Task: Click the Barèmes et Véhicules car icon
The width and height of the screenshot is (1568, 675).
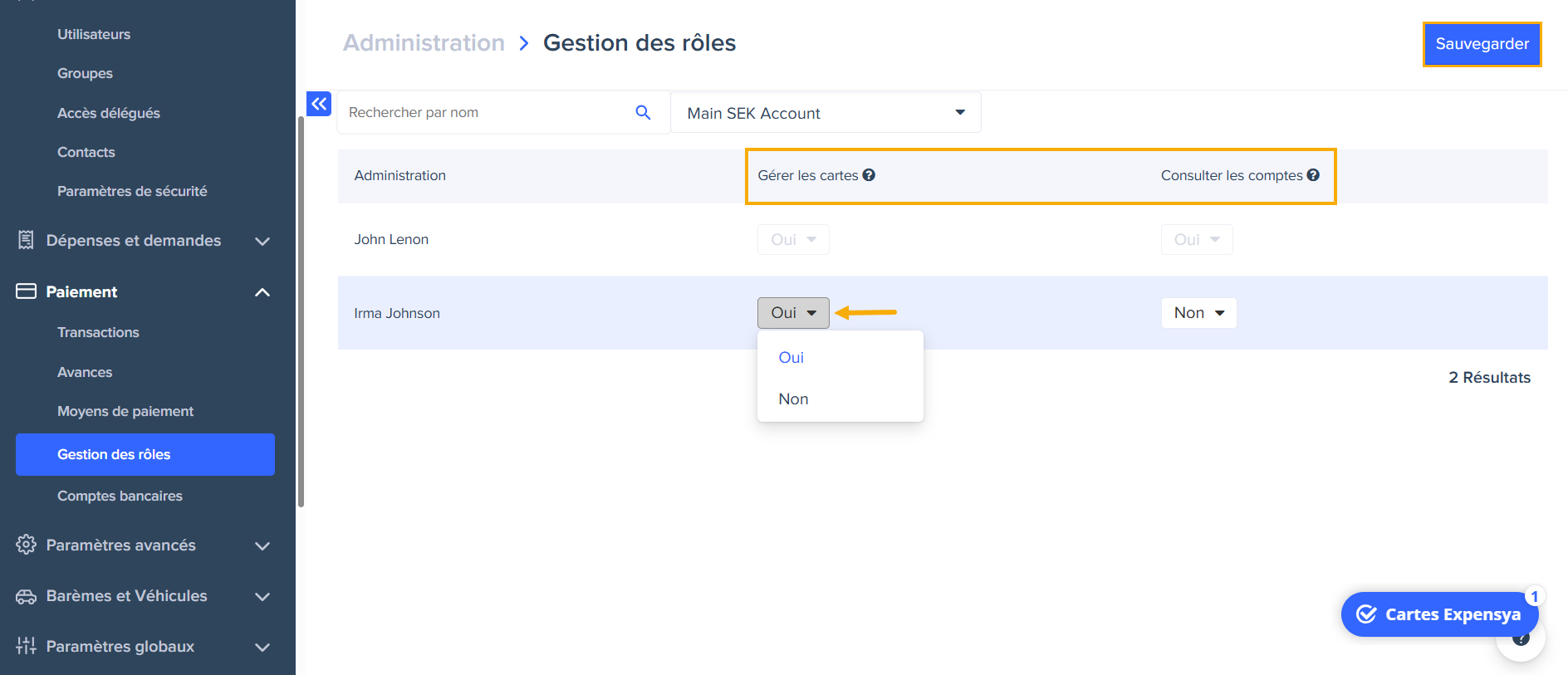Action: click(x=26, y=596)
